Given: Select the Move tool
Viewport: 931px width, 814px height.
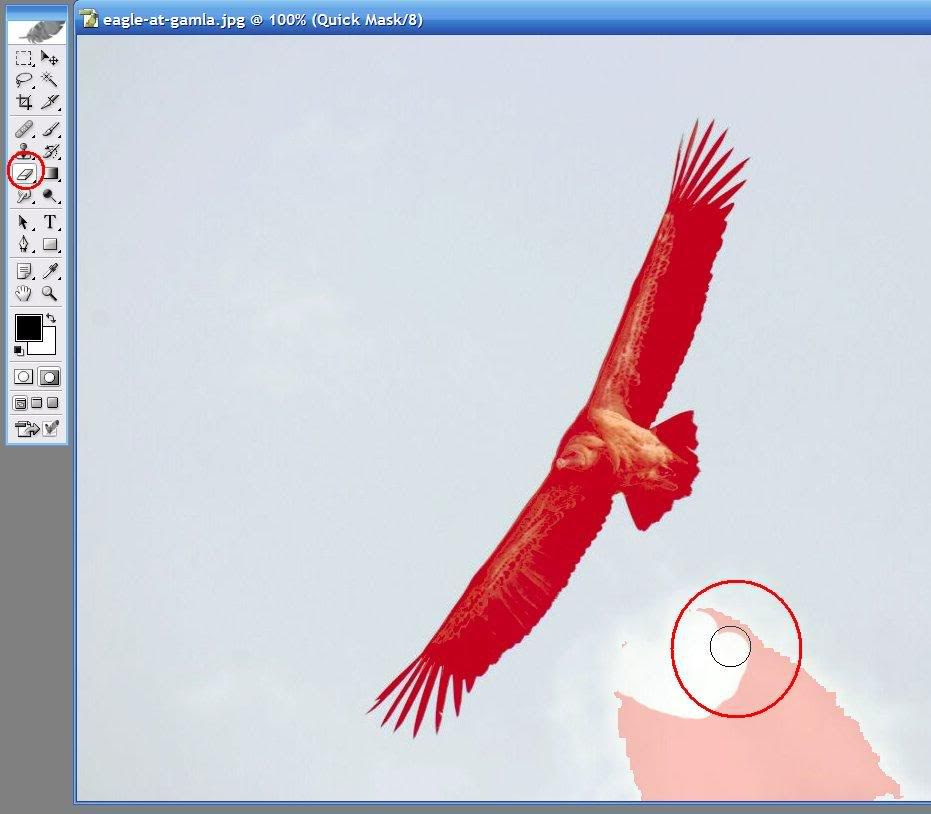Looking at the screenshot, I should pyautogui.click(x=50, y=58).
